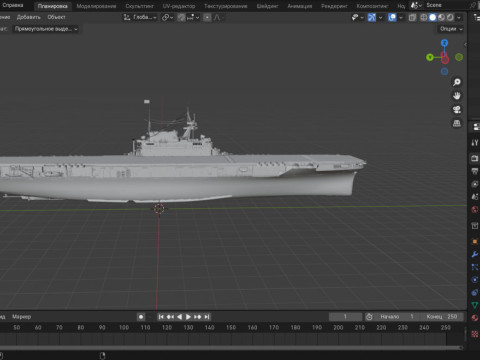Image resolution: width=480 pixels, height=360 pixels.
Task: Open object visibility and selectability dropdown
Action: coord(357,17)
